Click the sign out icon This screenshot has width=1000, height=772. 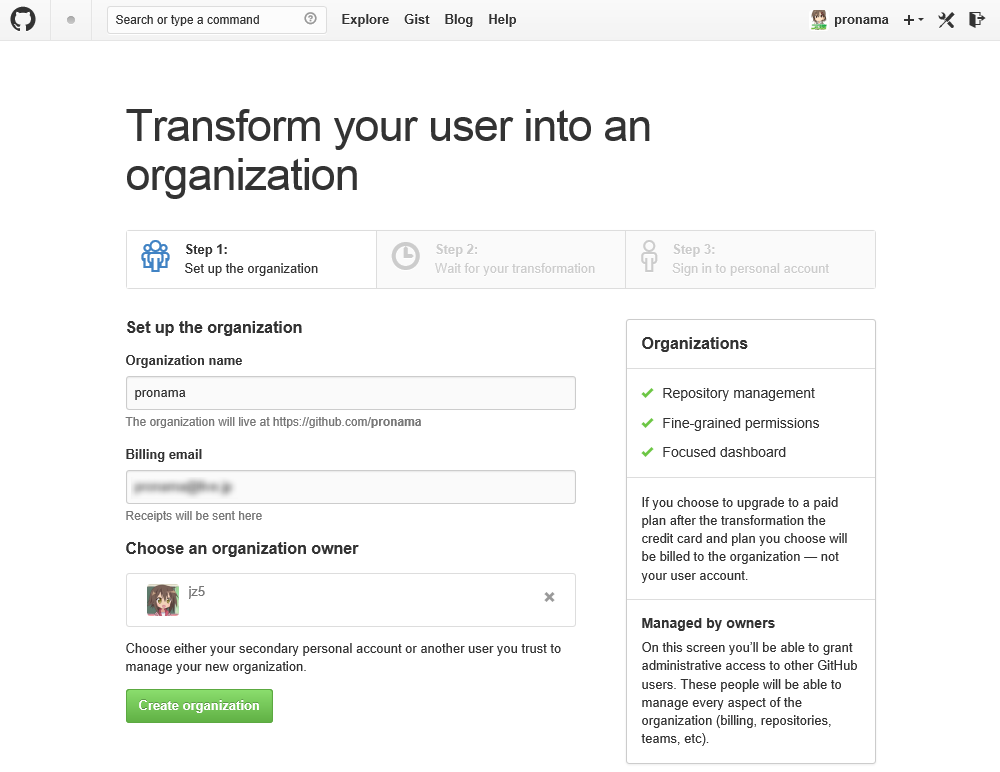(977, 20)
